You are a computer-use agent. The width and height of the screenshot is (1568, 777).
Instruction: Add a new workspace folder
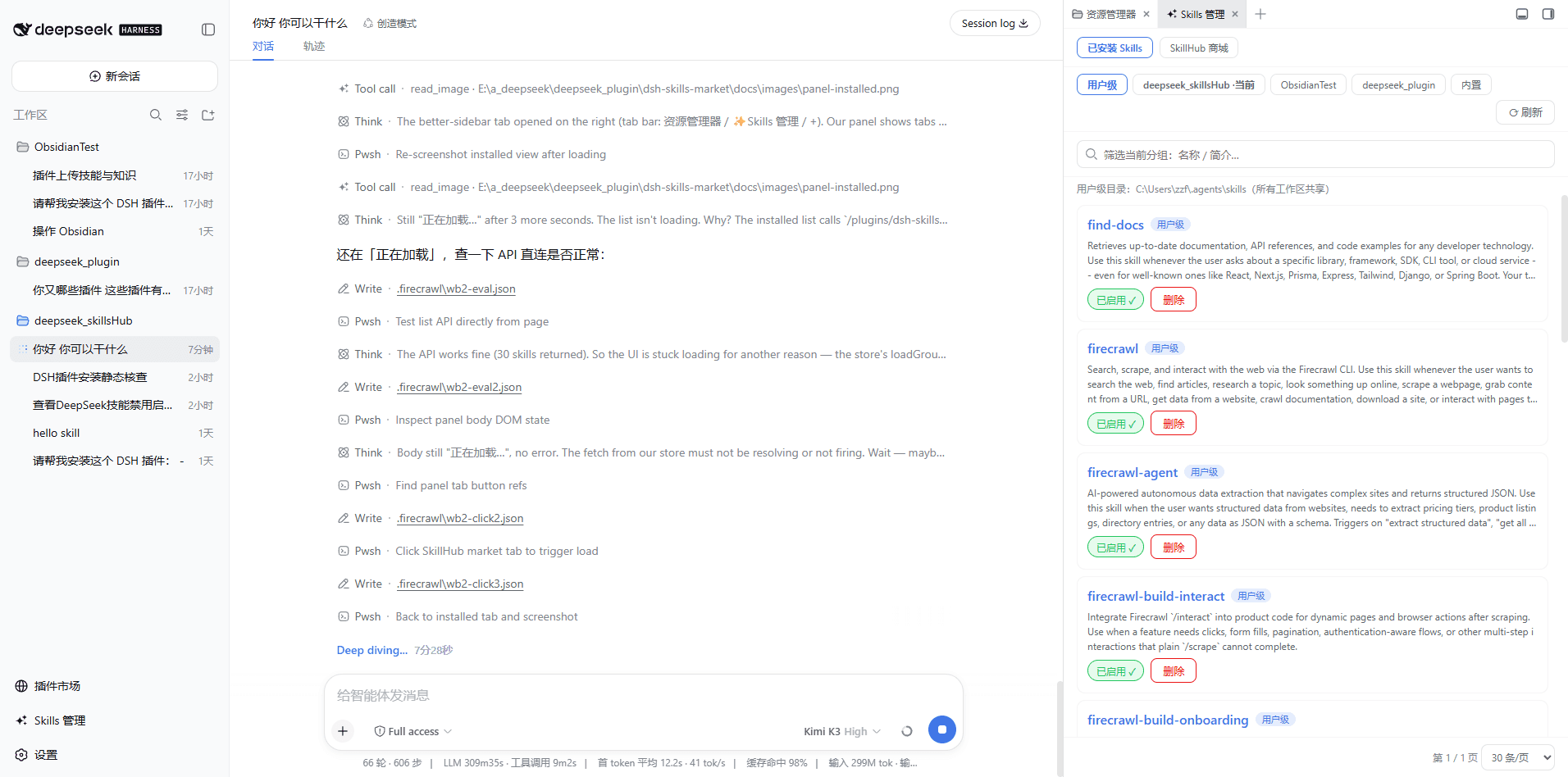(208, 115)
